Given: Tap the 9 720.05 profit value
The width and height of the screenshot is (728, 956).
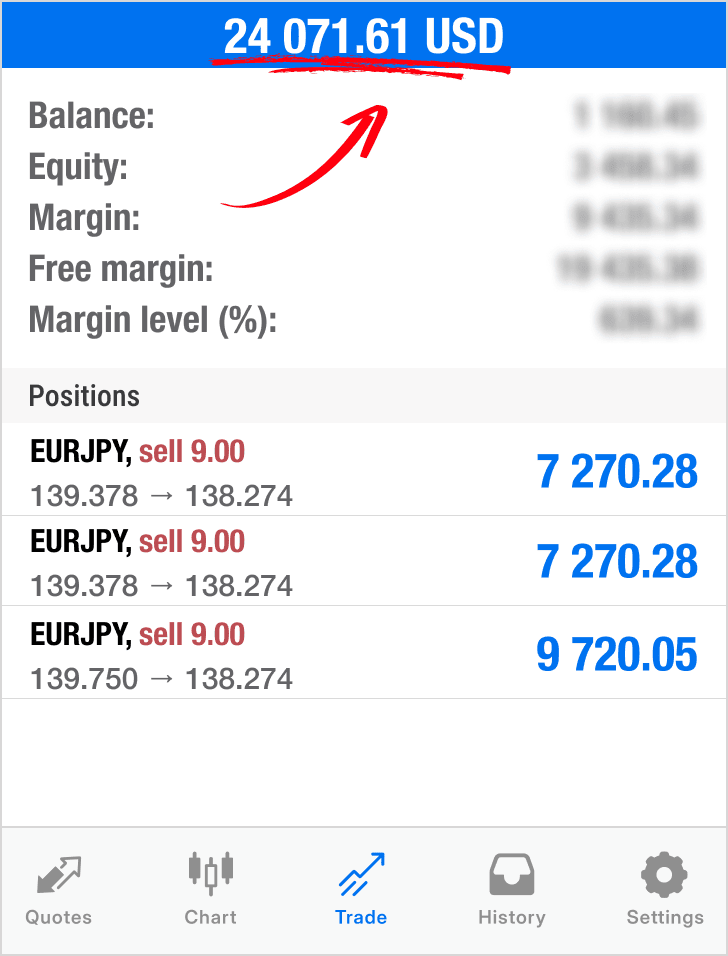Looking at the screenshot, I should pos(616,654).
